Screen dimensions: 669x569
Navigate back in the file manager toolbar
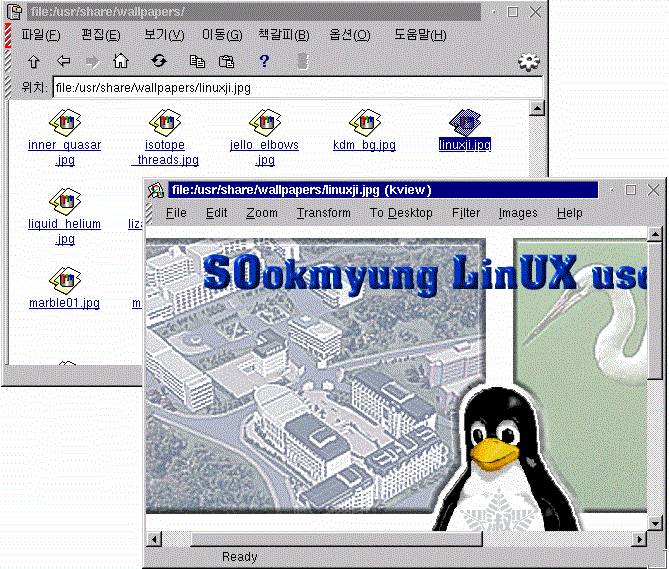pyautogui.click(x=64, y=61)
